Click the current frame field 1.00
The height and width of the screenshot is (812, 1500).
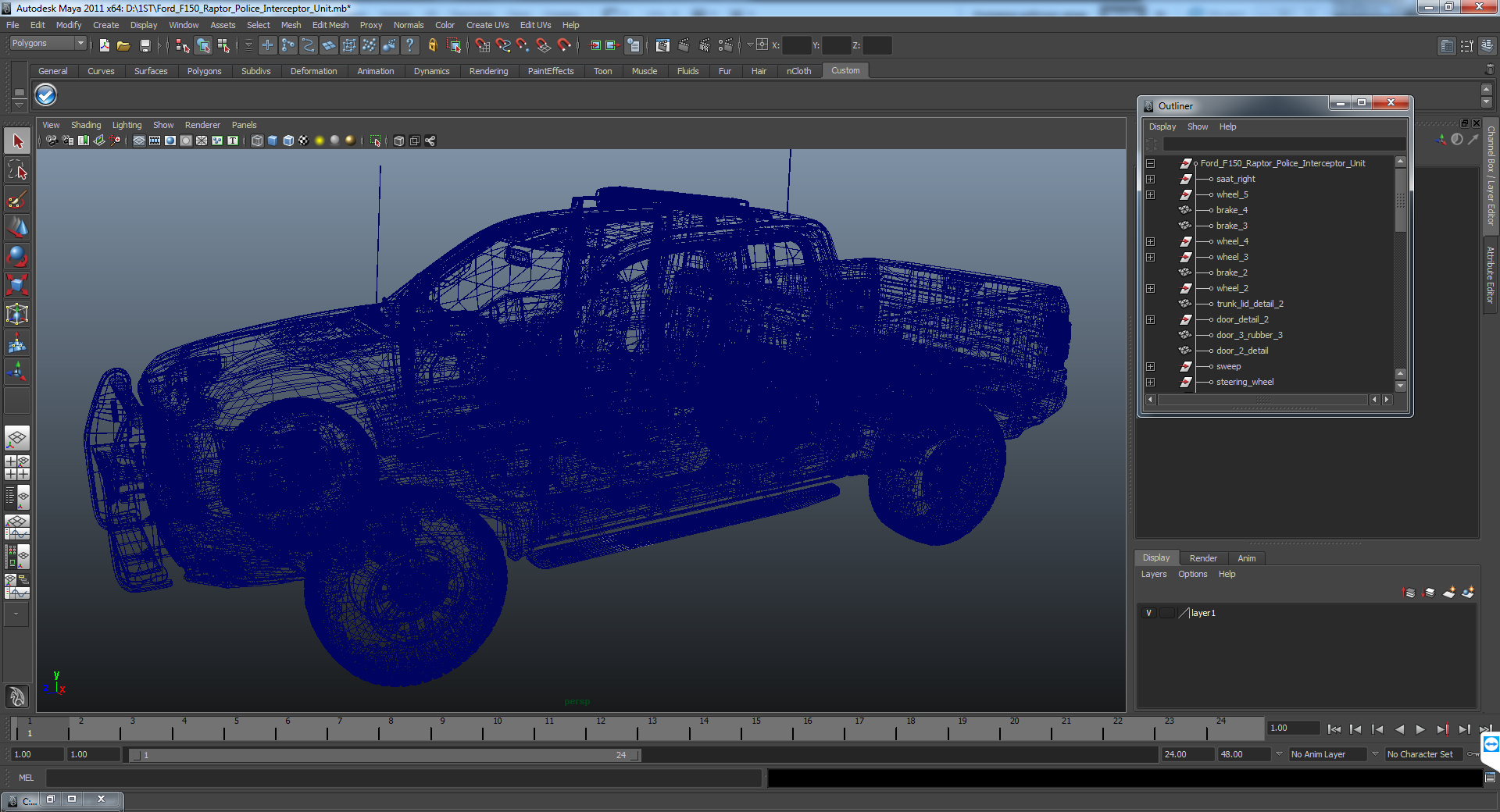coord(1294,728)
